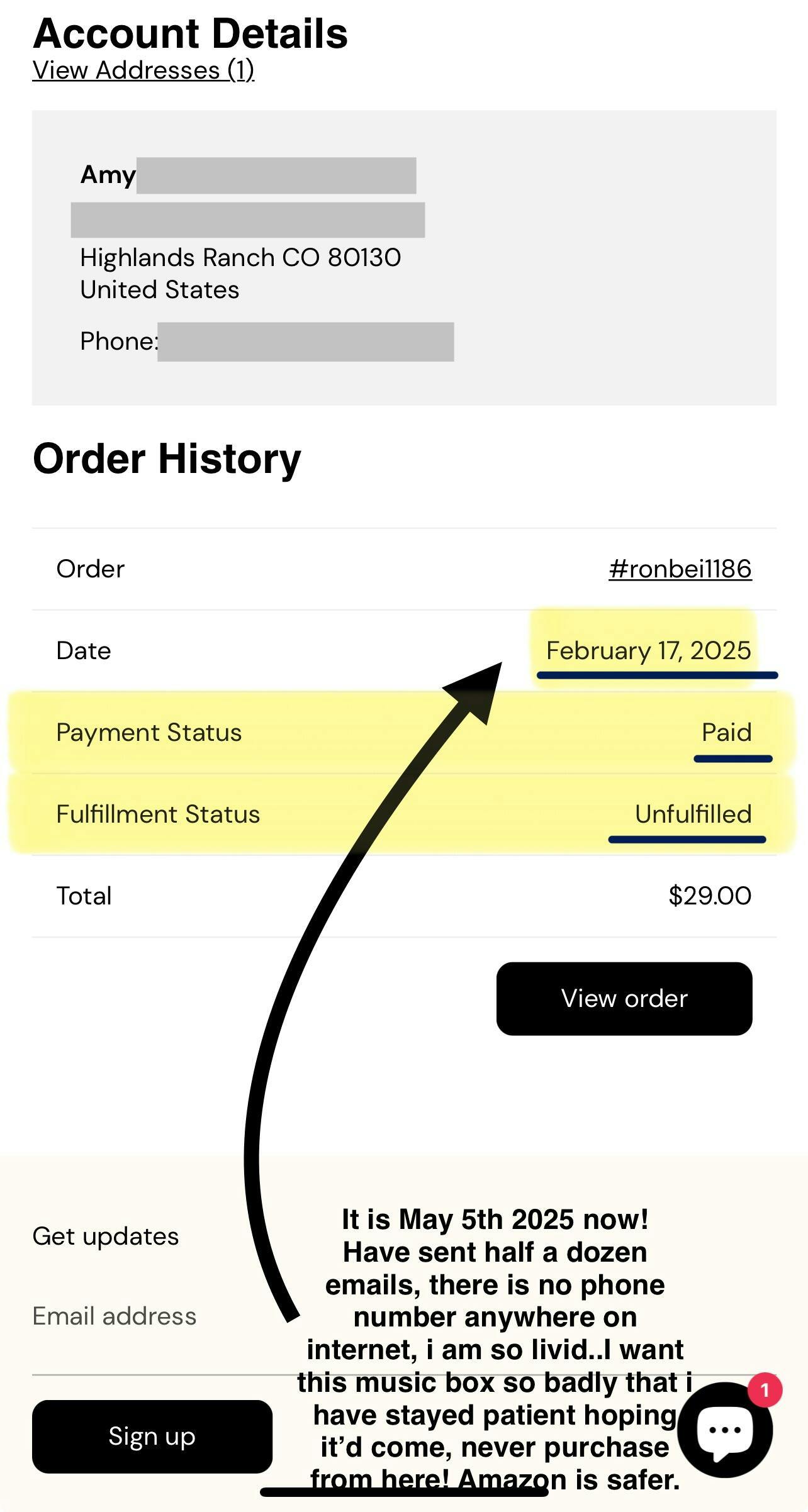Click the Paid payment status value
The image size is (808, 1512).
(726, 732)
